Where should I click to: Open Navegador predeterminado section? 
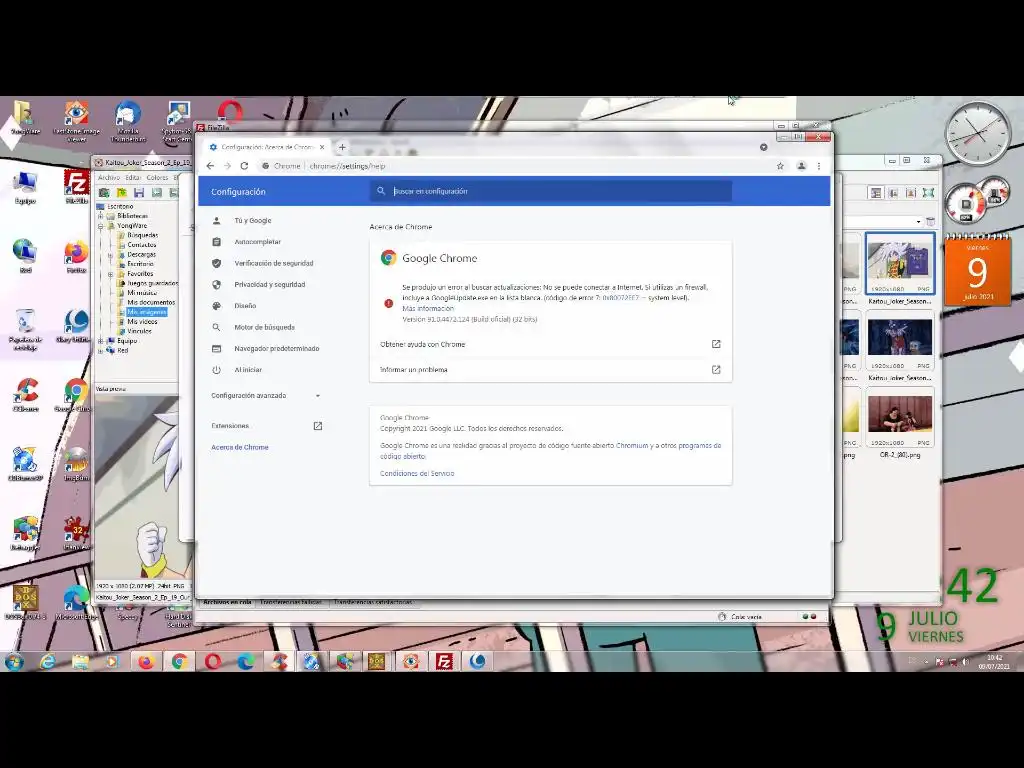pyautogui.click(x=277, y=349)
